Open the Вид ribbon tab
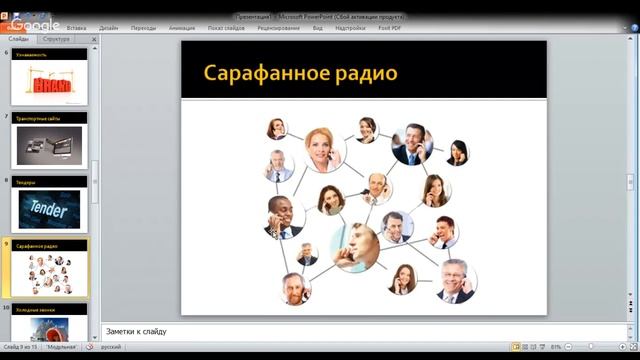 [x=318, y=28]
